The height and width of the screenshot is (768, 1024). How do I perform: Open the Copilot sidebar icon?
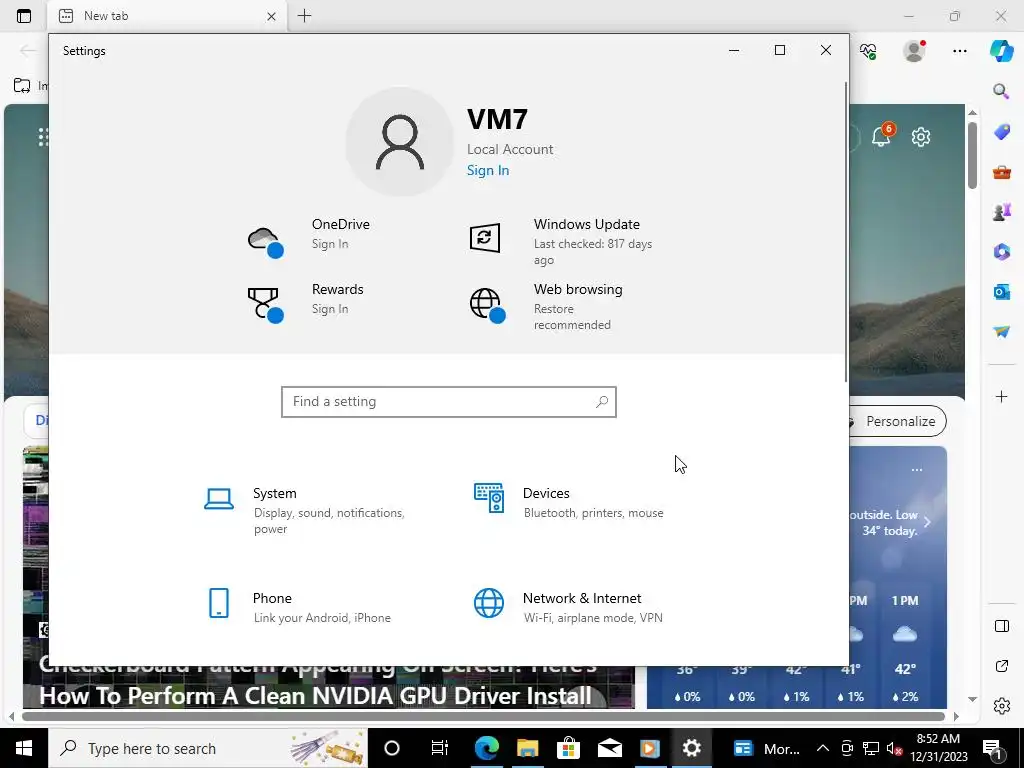click(1001, 50)
